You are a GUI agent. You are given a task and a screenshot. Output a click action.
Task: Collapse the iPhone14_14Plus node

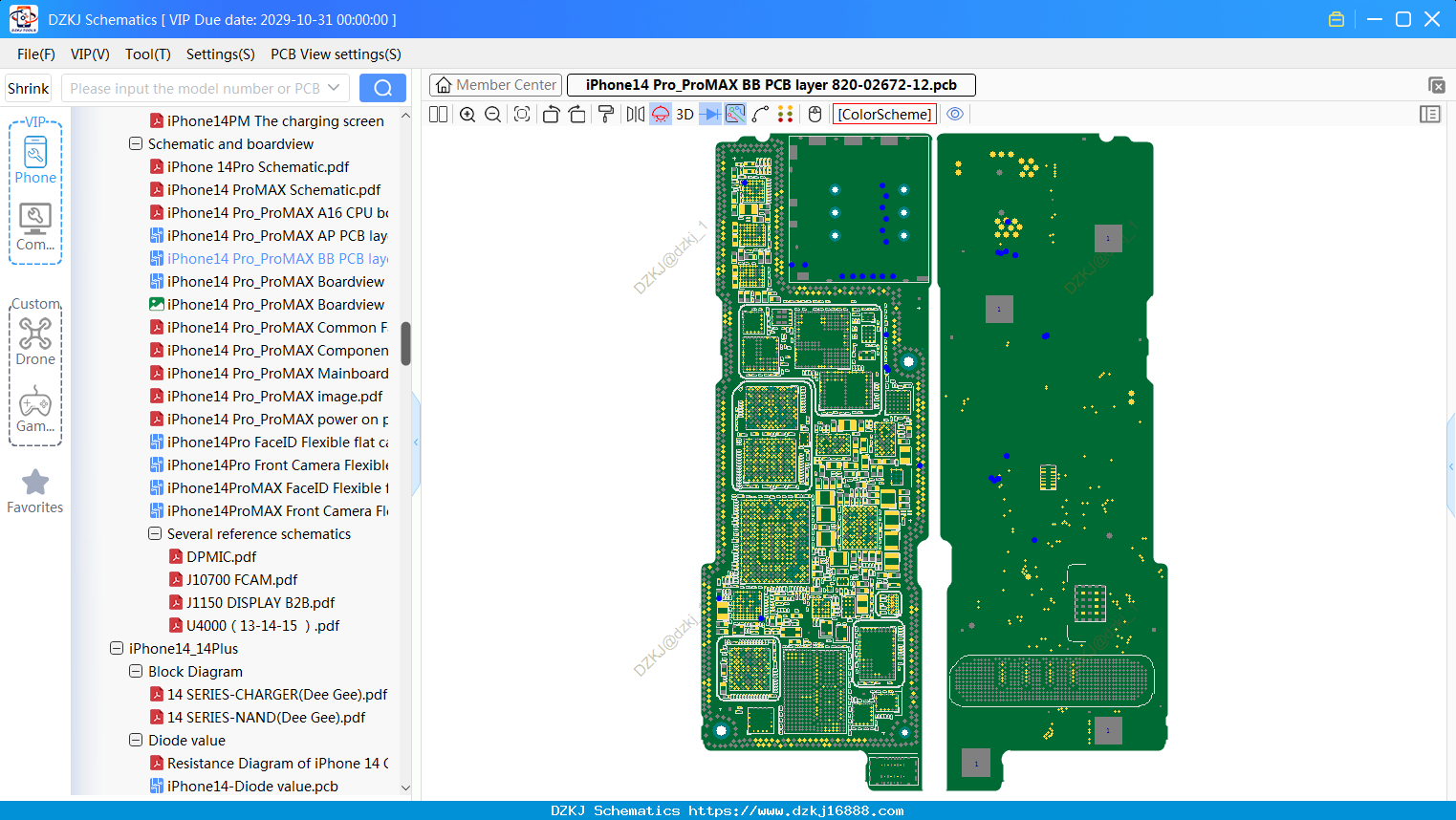click(x=117, y=649)
